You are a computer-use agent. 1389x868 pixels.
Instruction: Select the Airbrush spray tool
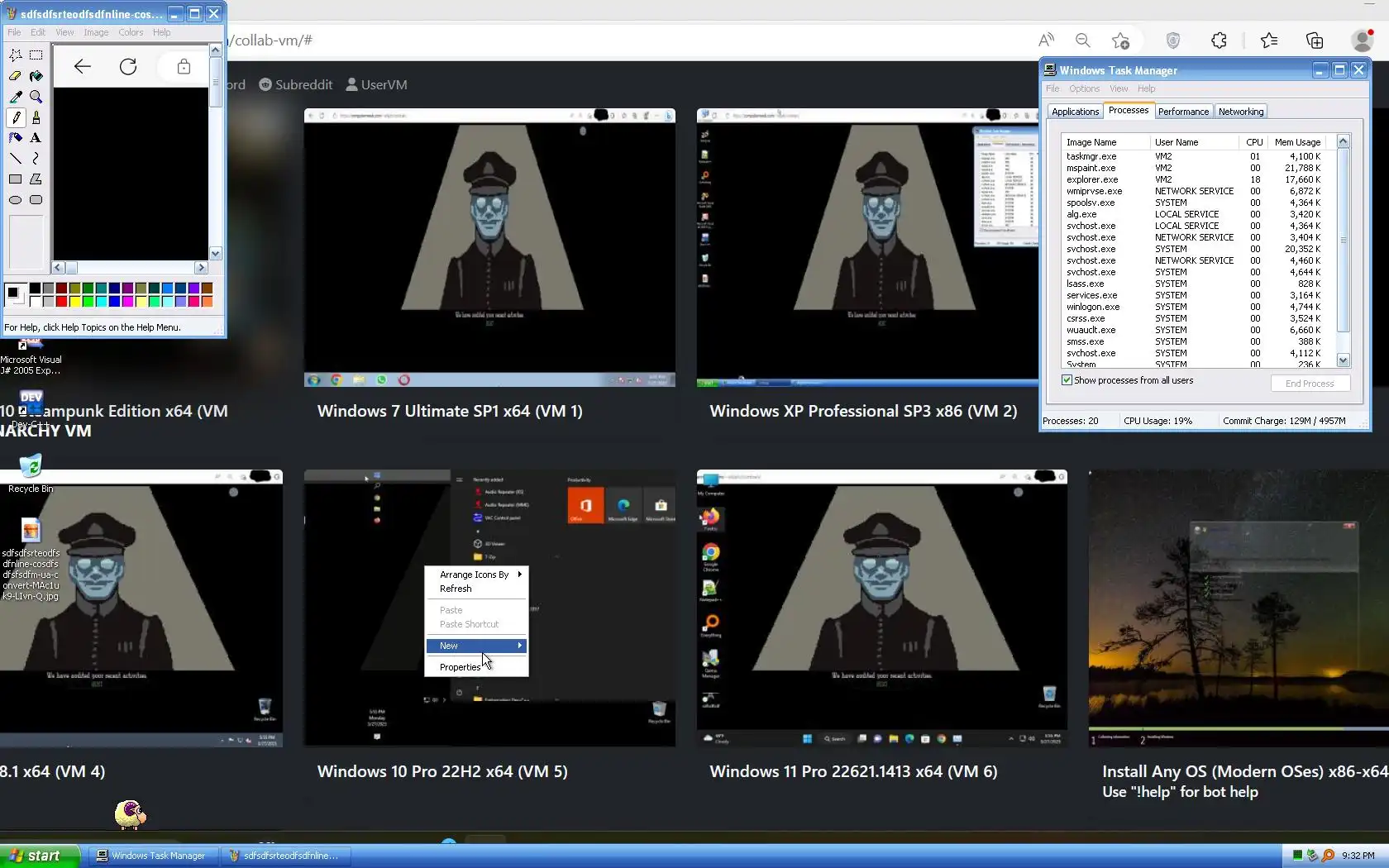16,138
